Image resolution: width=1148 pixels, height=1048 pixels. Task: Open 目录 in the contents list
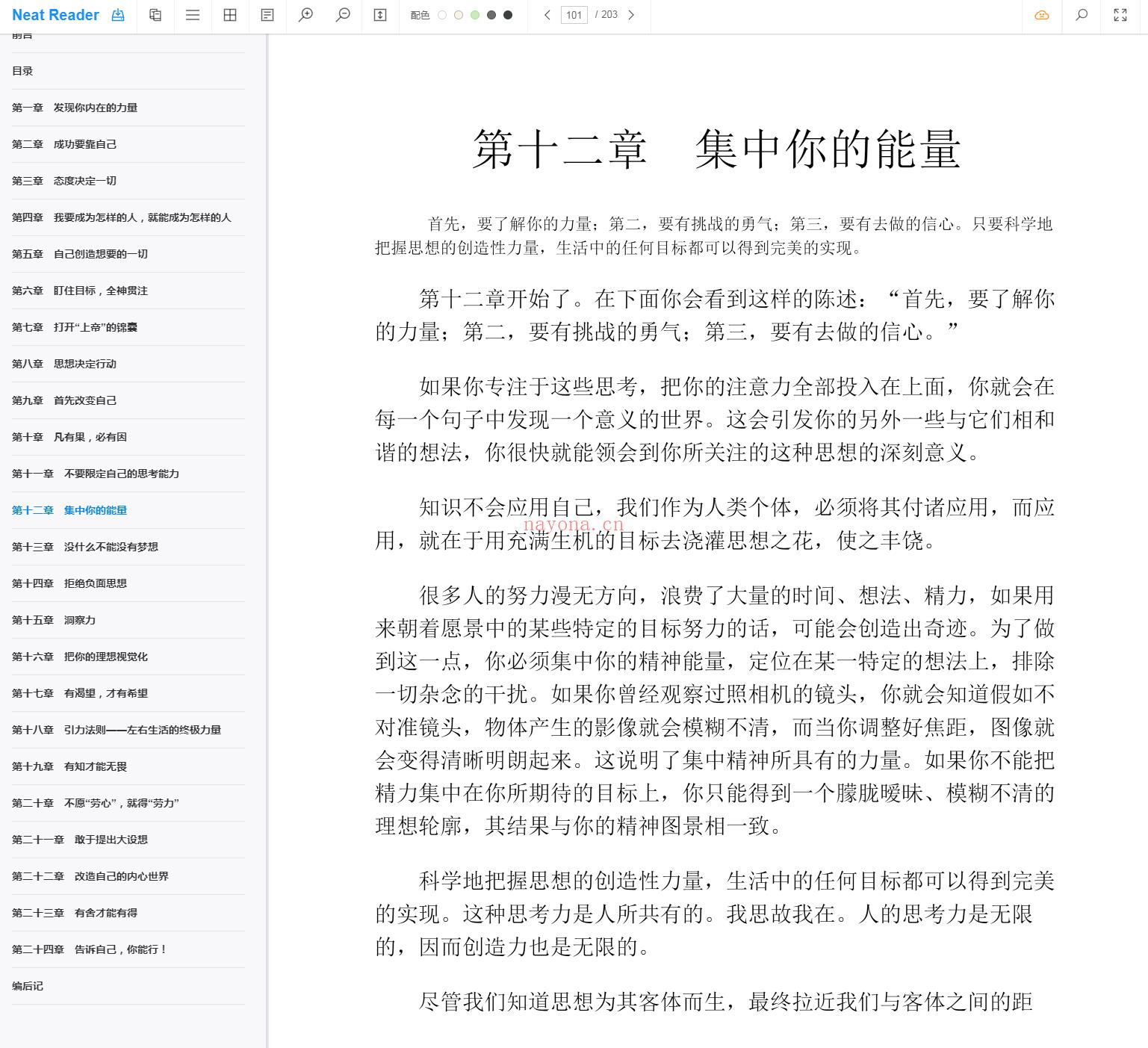(128, 71)
